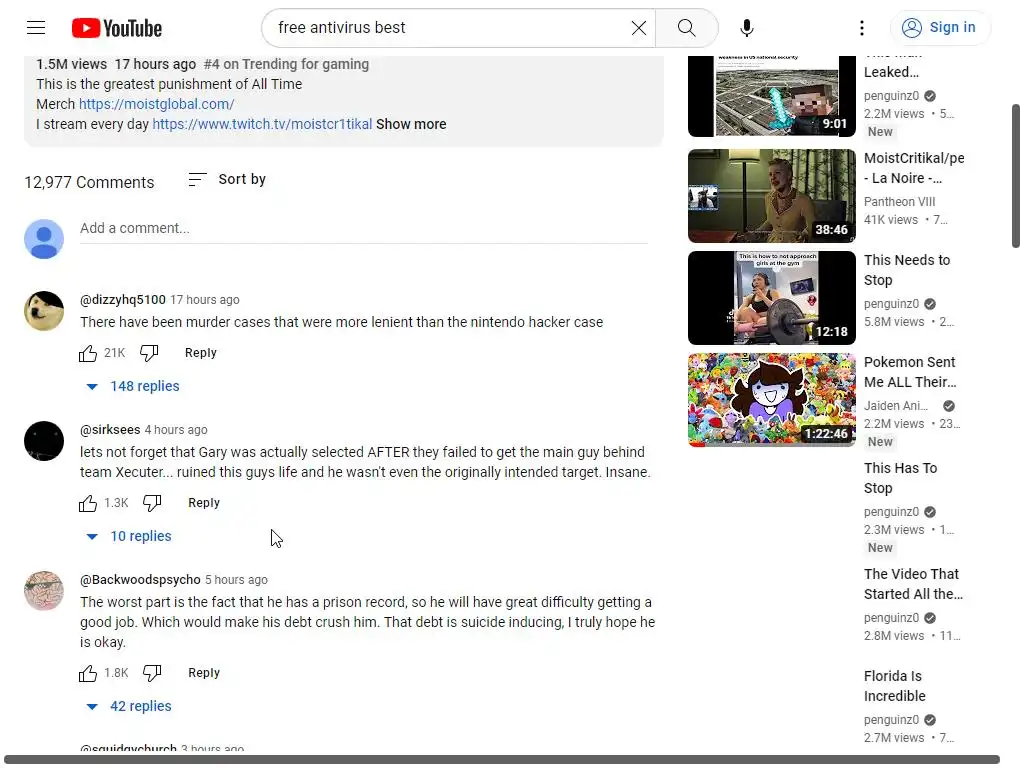Like the @Backwoodspsycho comment

pos(88,673)
